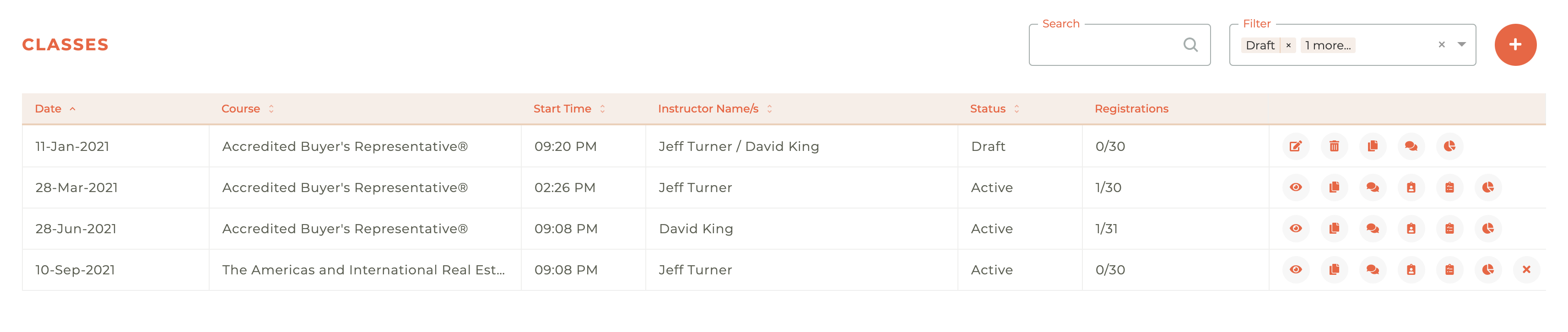Remove the Draft filter chip
Screen dimensions: 1568x332
[x=1288, y=46]
